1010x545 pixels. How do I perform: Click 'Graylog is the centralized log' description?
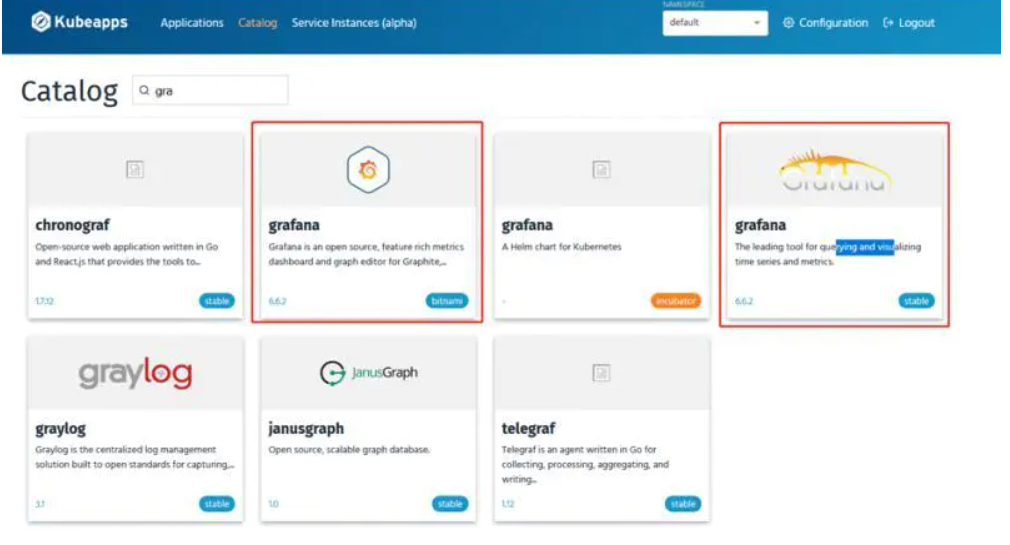(135, 457)
